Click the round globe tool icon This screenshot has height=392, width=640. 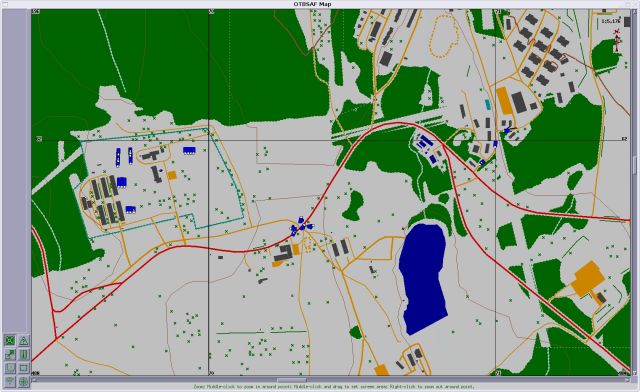point(24,381)
